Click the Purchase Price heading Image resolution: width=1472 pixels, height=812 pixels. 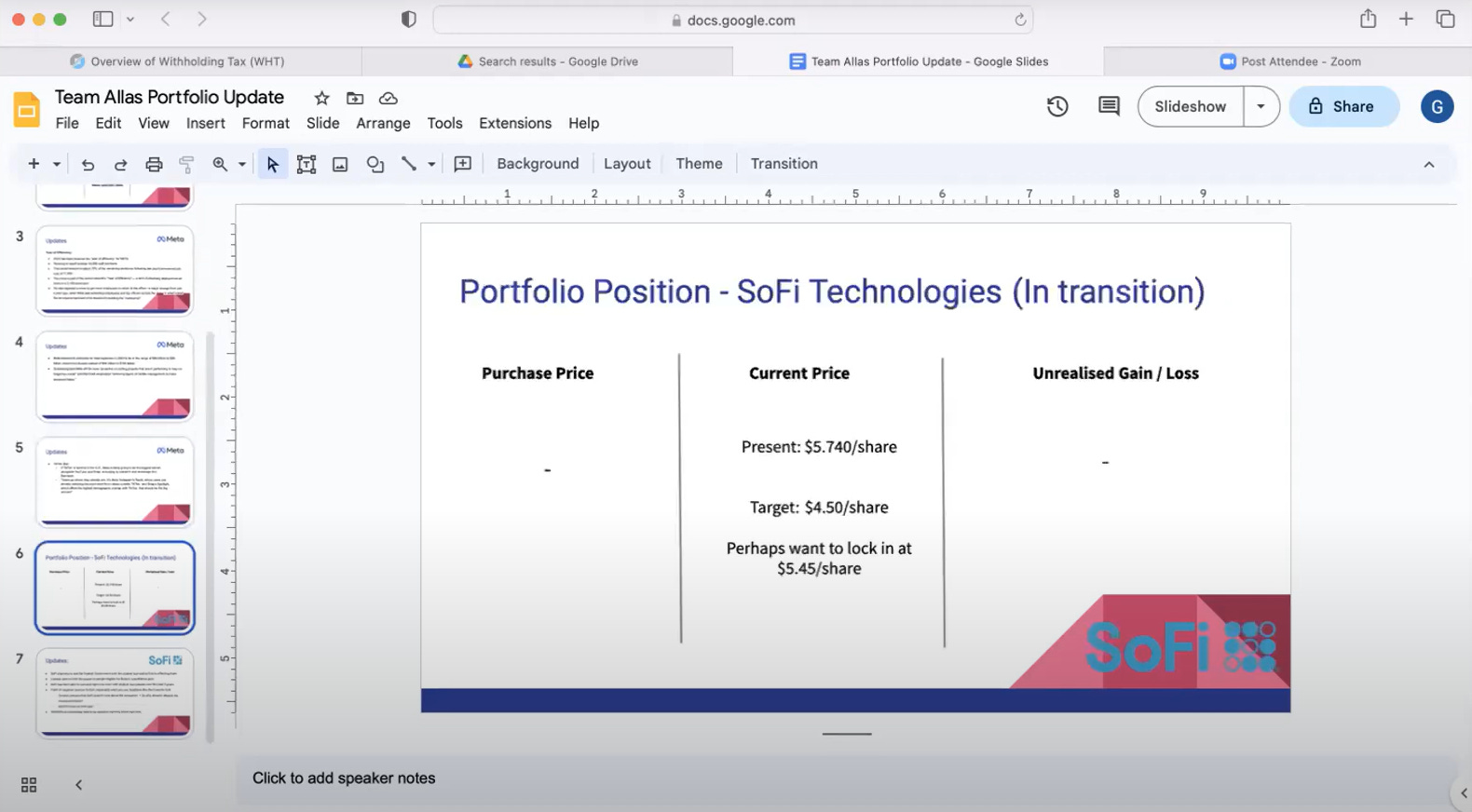538,373
